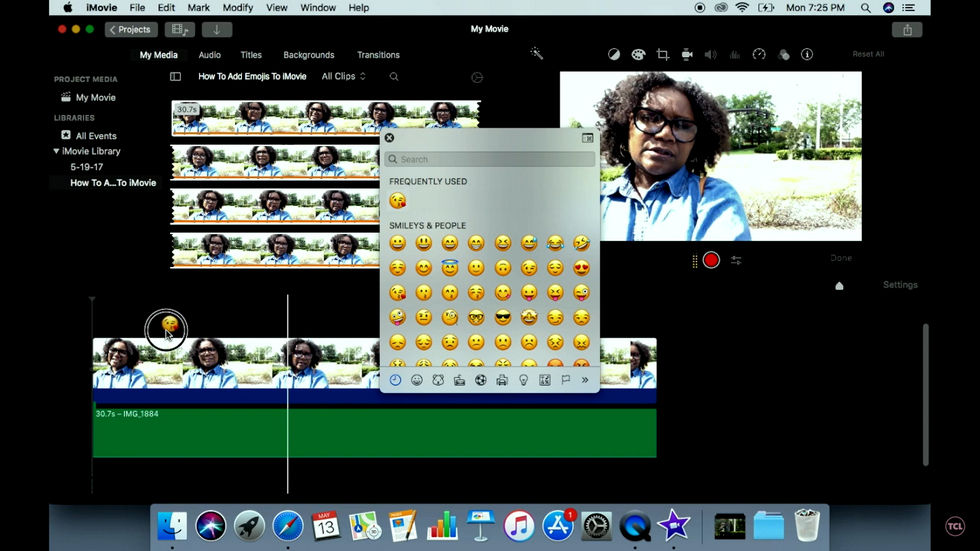
Task: Toggle the libraries sidebar visibility
Action: (175, 76)
